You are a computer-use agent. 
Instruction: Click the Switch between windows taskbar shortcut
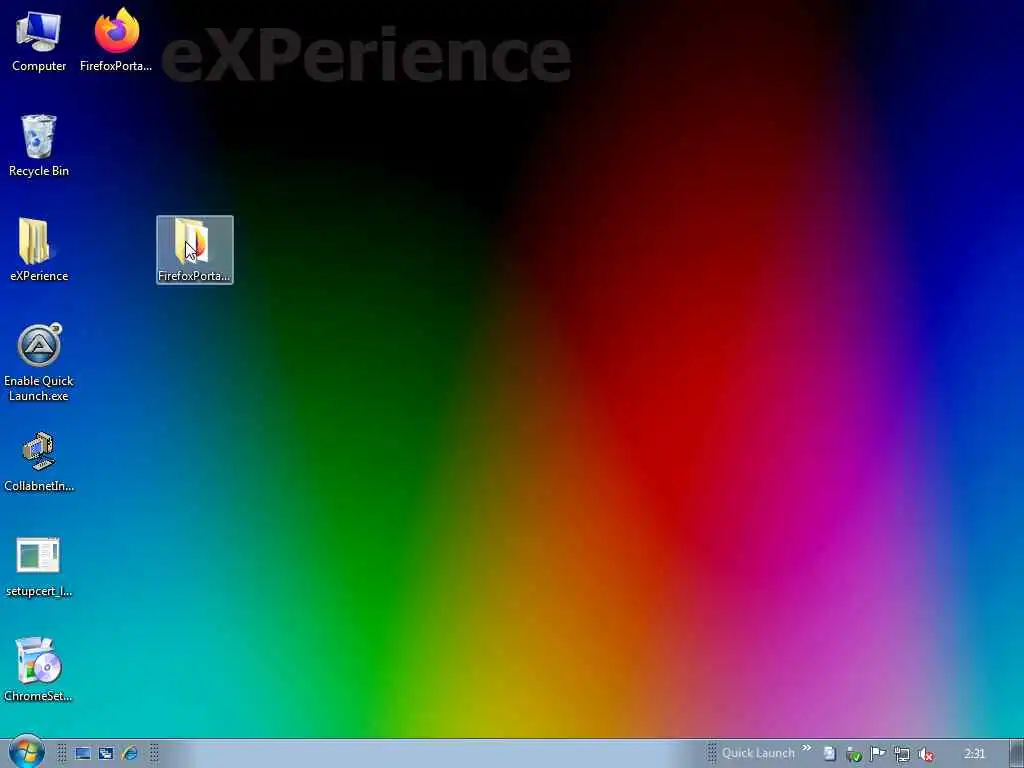coord(106,754)
